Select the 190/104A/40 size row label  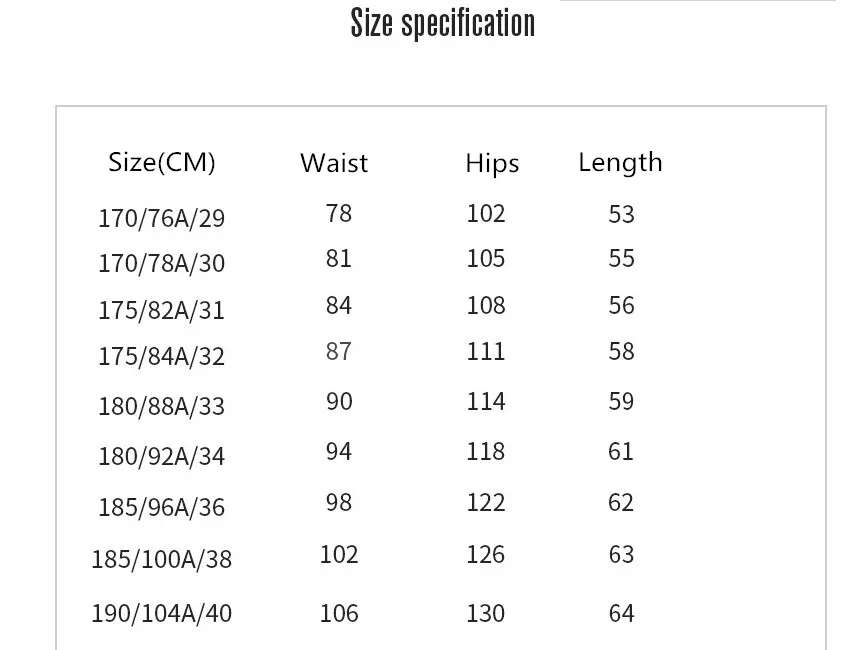[x=161, y=613]
